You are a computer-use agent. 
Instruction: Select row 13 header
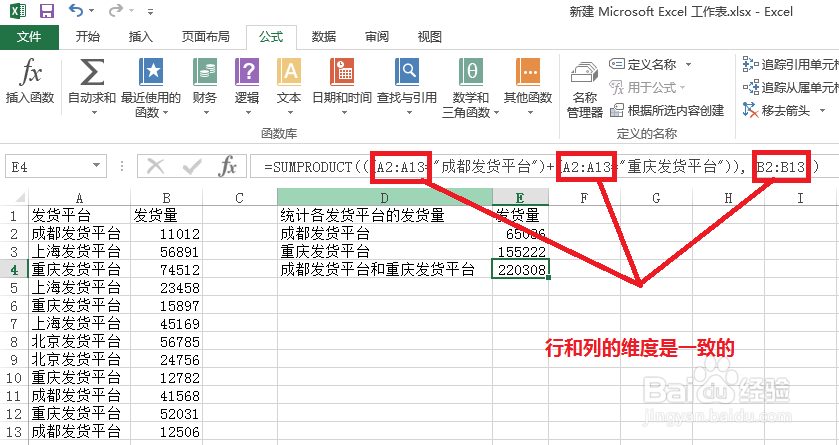pyautogui.click(x=14, y=432)
